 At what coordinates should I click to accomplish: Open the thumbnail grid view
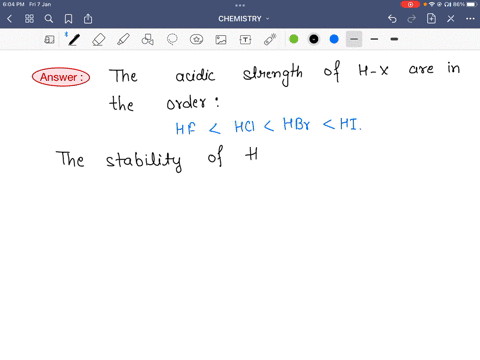tap(29, 19)
